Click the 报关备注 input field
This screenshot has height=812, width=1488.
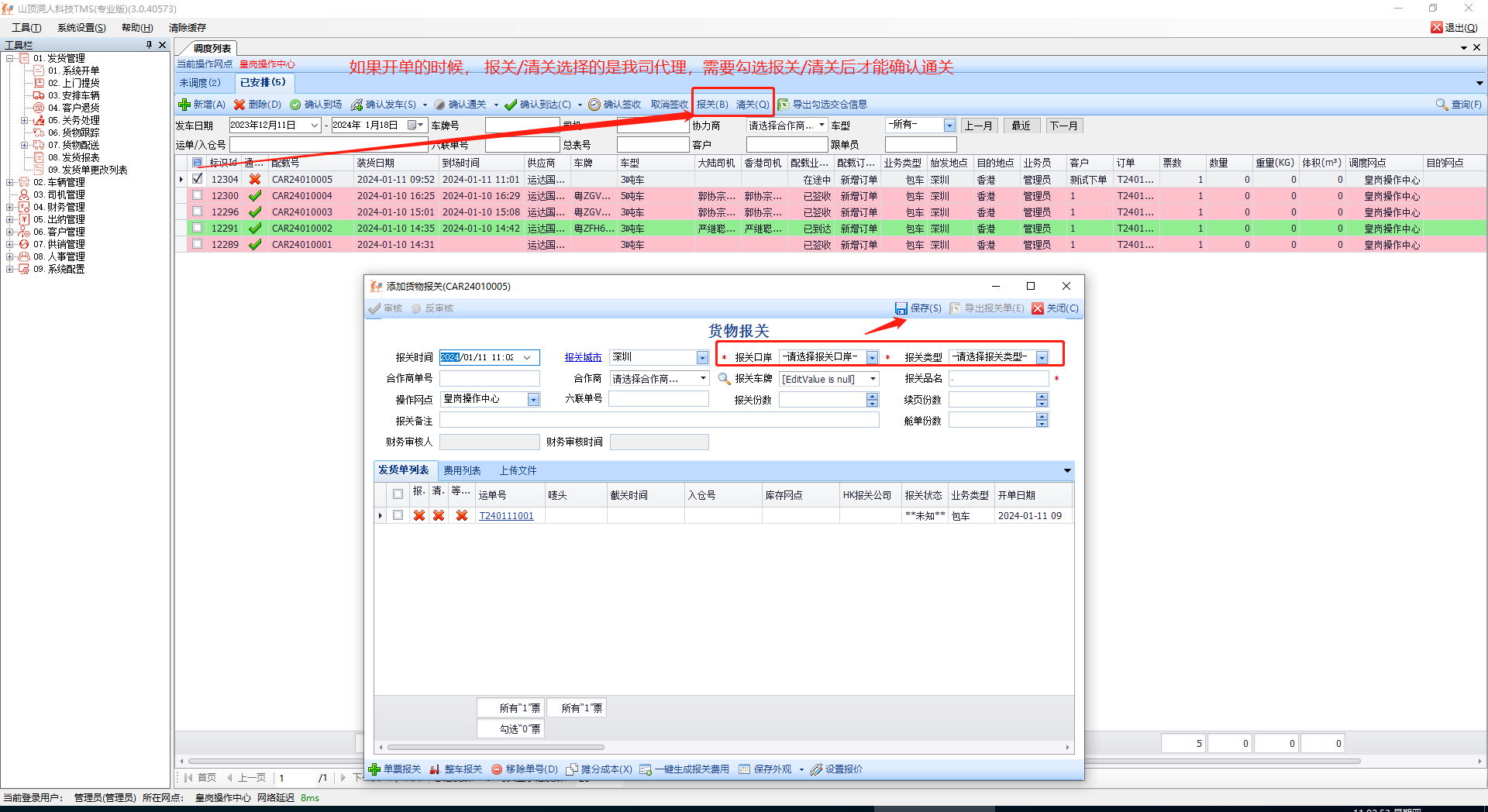(659, 420)
